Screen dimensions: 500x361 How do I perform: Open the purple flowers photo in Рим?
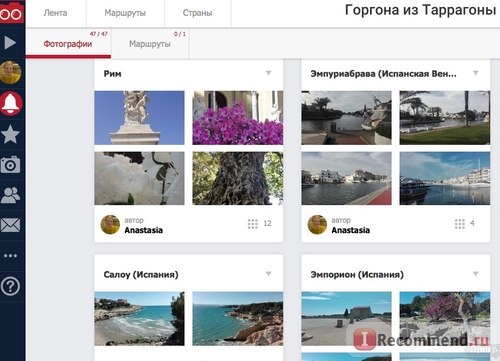[x=238, y=118]
